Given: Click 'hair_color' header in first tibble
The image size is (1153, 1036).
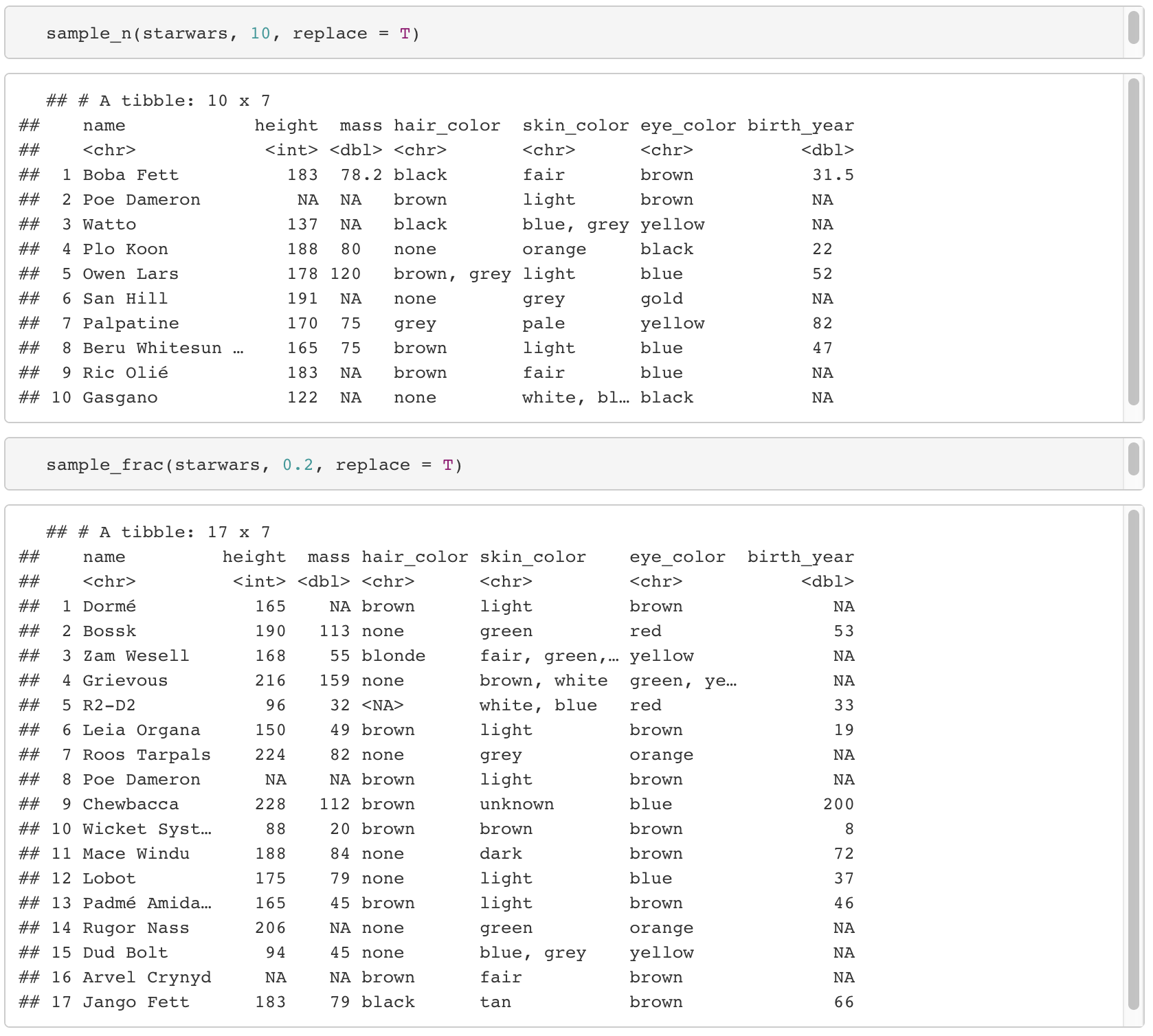Looking at the screenshot, I should [447, 126].
